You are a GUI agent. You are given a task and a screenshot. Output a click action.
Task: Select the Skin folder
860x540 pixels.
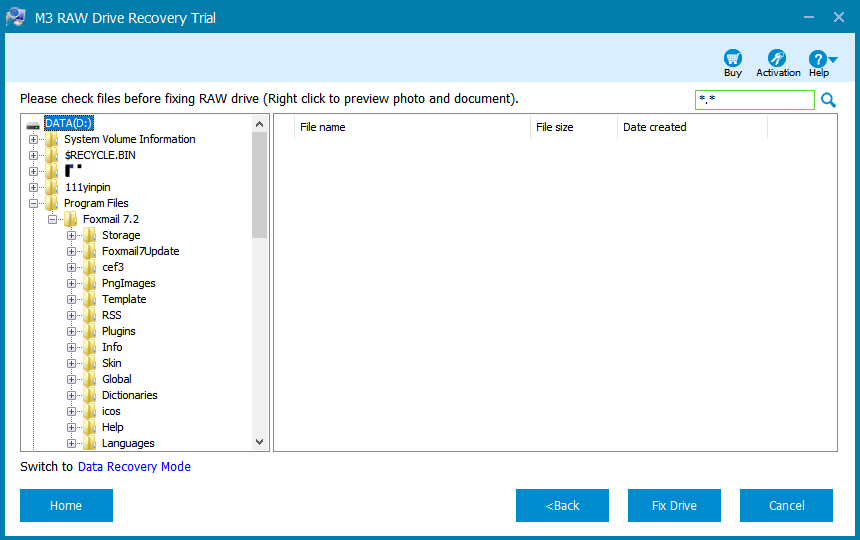(x=111, y=363)
